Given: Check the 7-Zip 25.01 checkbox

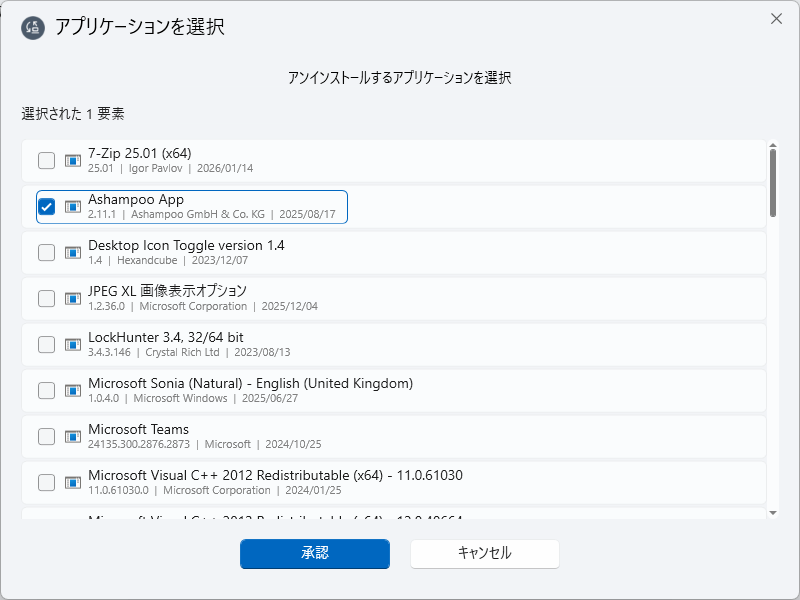Looking at the screenshot, I should coord(46,161).
